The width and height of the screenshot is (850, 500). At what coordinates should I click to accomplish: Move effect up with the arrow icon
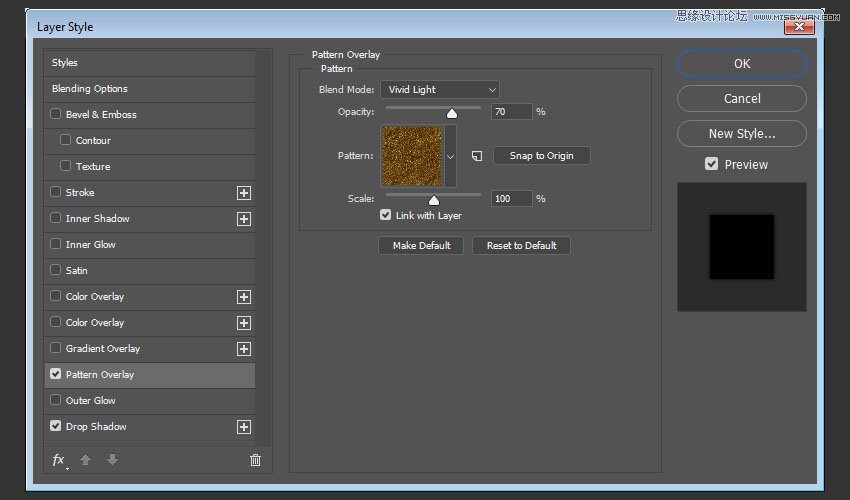click(x=86, y=460)
